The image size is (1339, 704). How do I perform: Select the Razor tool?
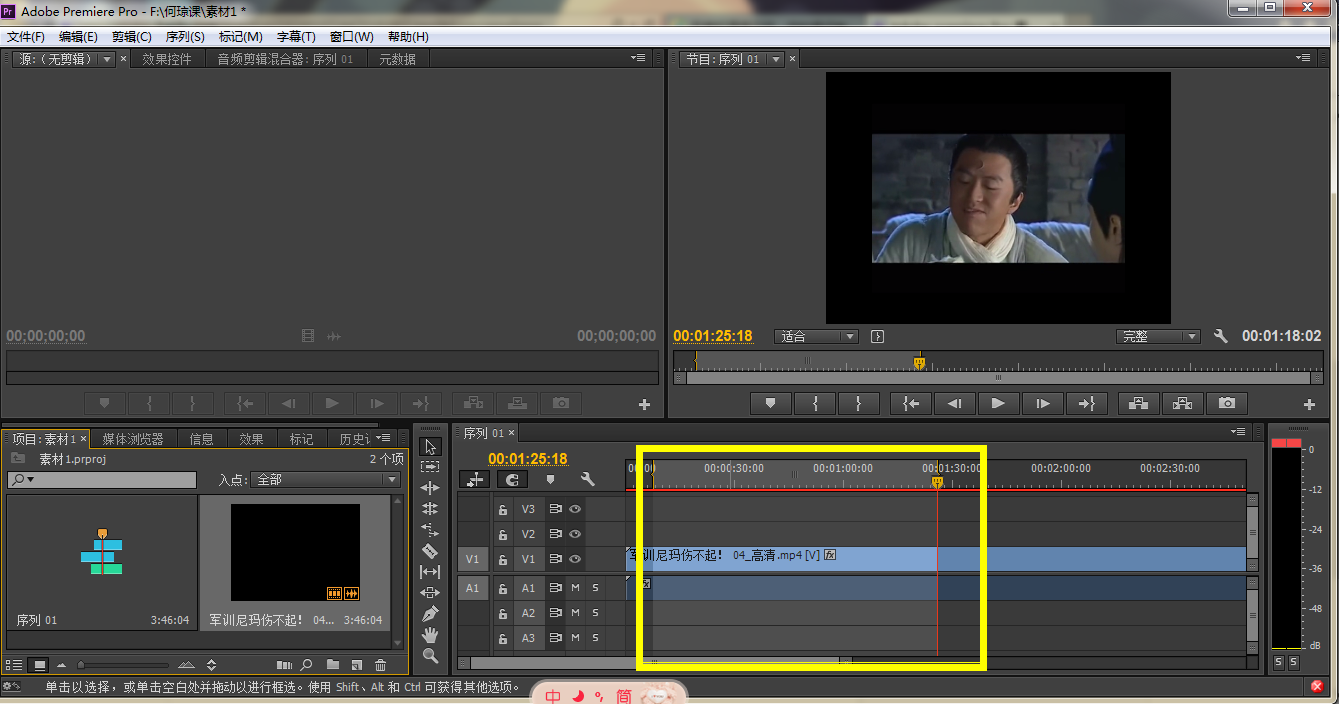[430, 551]
